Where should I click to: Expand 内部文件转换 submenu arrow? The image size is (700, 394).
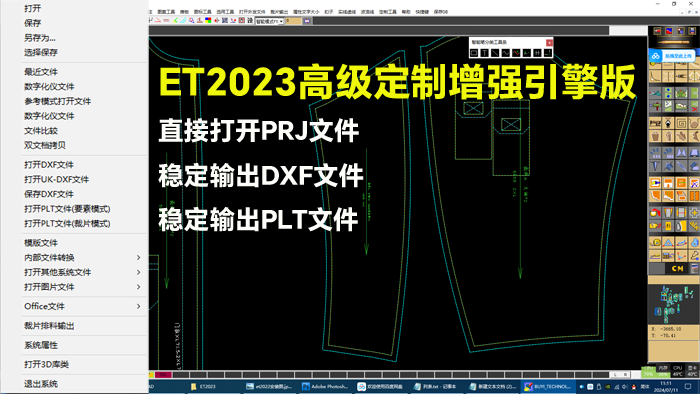(x=138, y=257)
